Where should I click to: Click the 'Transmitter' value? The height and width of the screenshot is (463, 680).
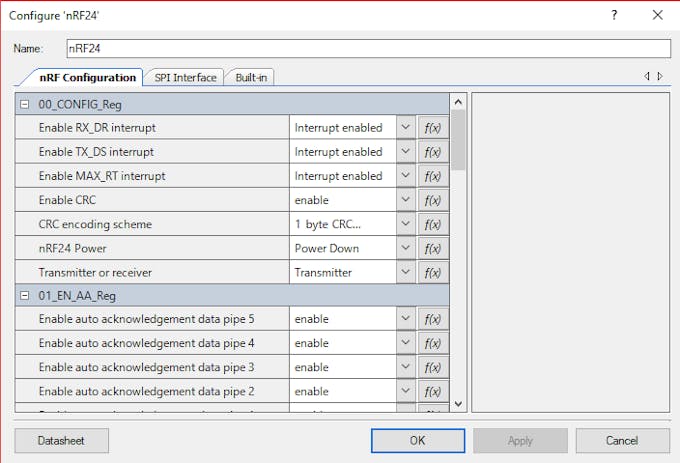tap(323, 273)
